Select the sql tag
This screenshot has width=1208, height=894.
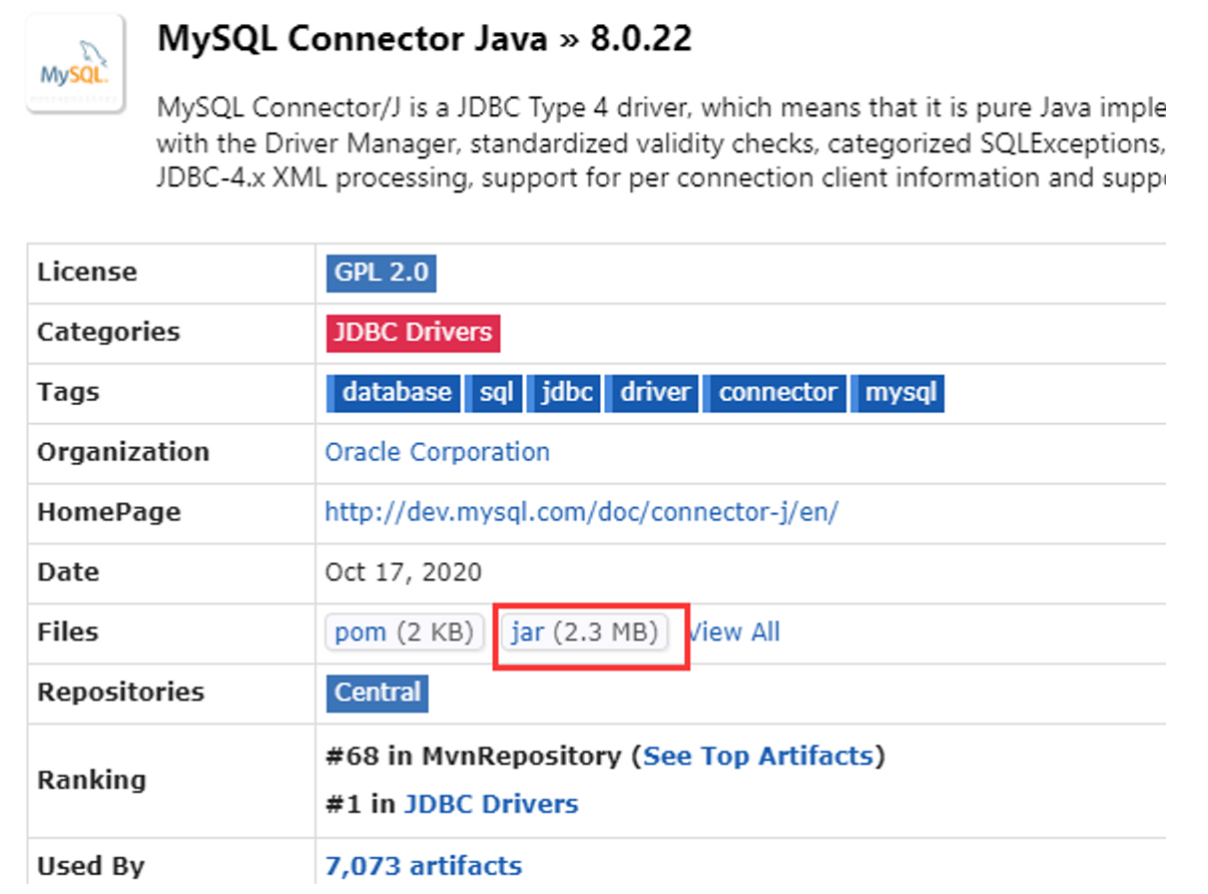click(494, 392)
